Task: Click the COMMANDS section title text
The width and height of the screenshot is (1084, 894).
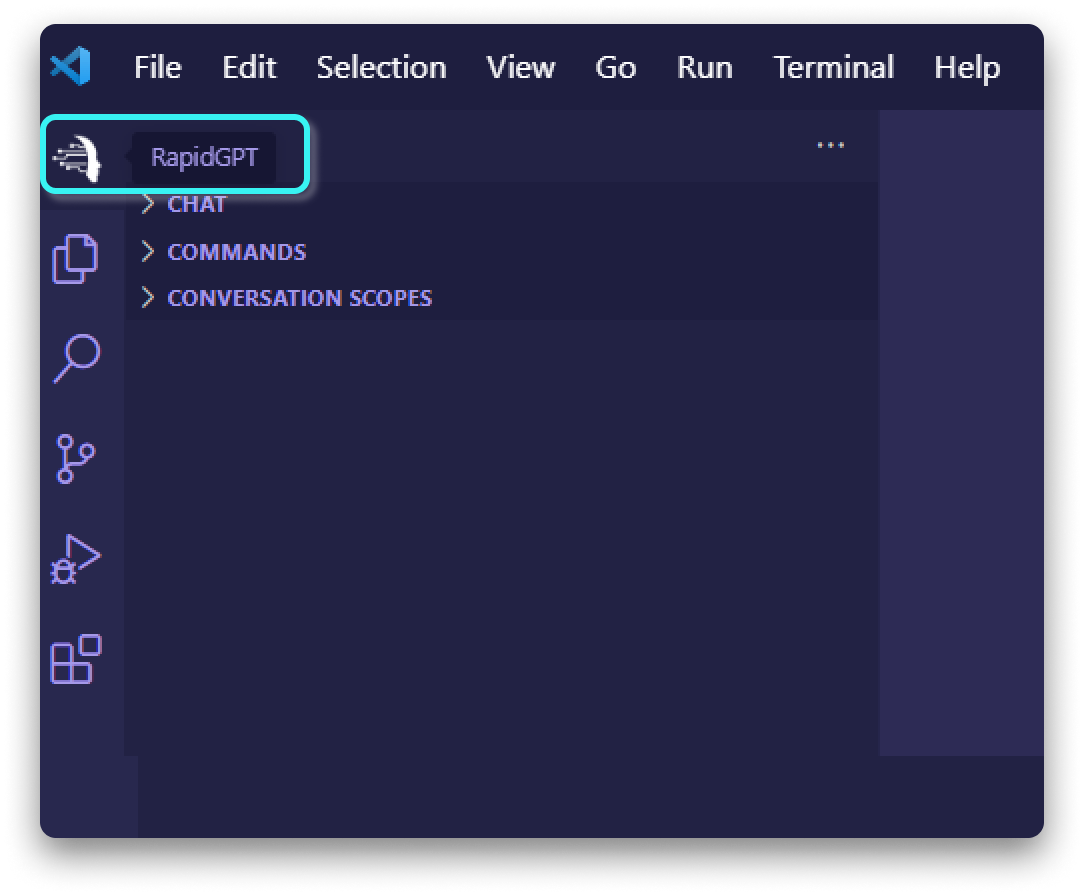Action: pos(236,252)
